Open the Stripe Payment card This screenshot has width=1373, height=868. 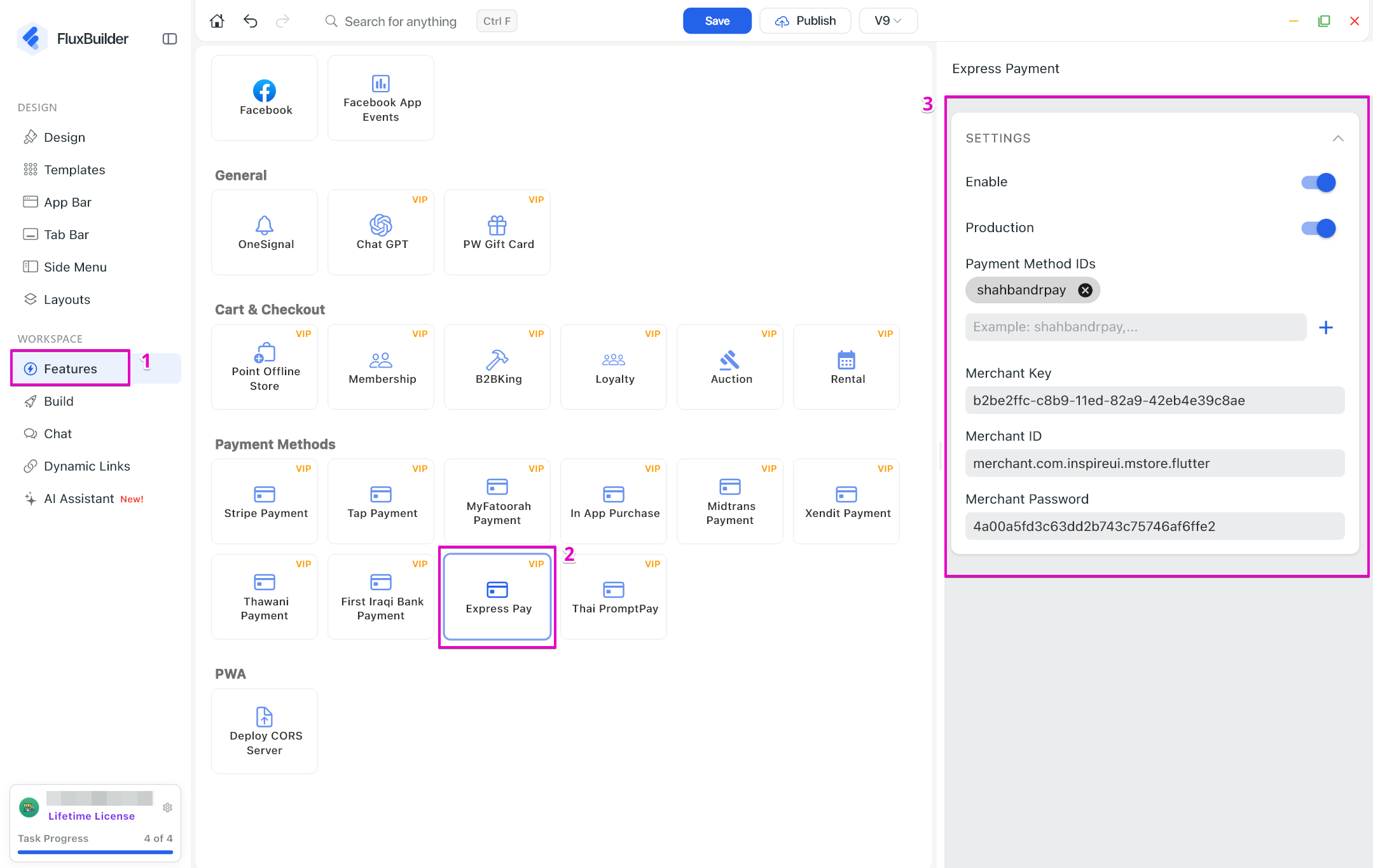(265, 501)
